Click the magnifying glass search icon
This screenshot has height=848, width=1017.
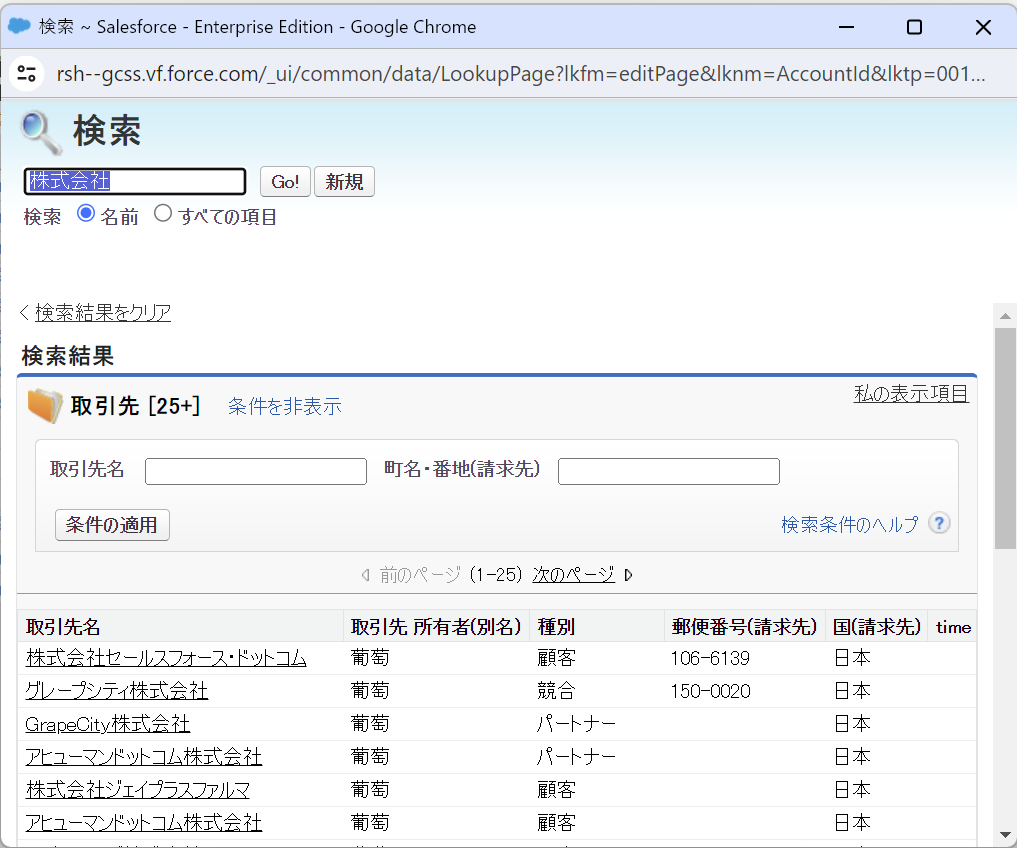coord(41,132)
